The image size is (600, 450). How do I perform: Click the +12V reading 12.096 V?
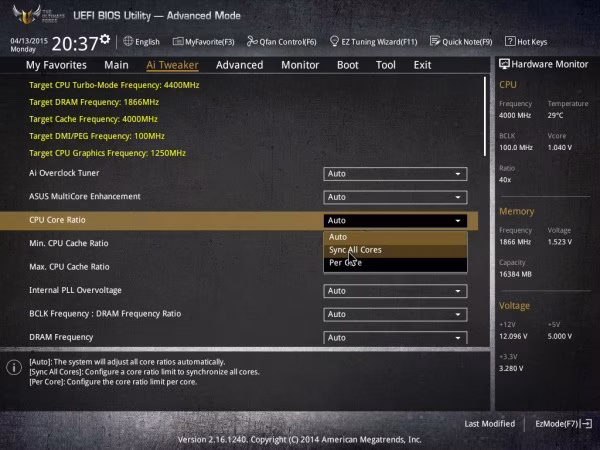[513, 336]
